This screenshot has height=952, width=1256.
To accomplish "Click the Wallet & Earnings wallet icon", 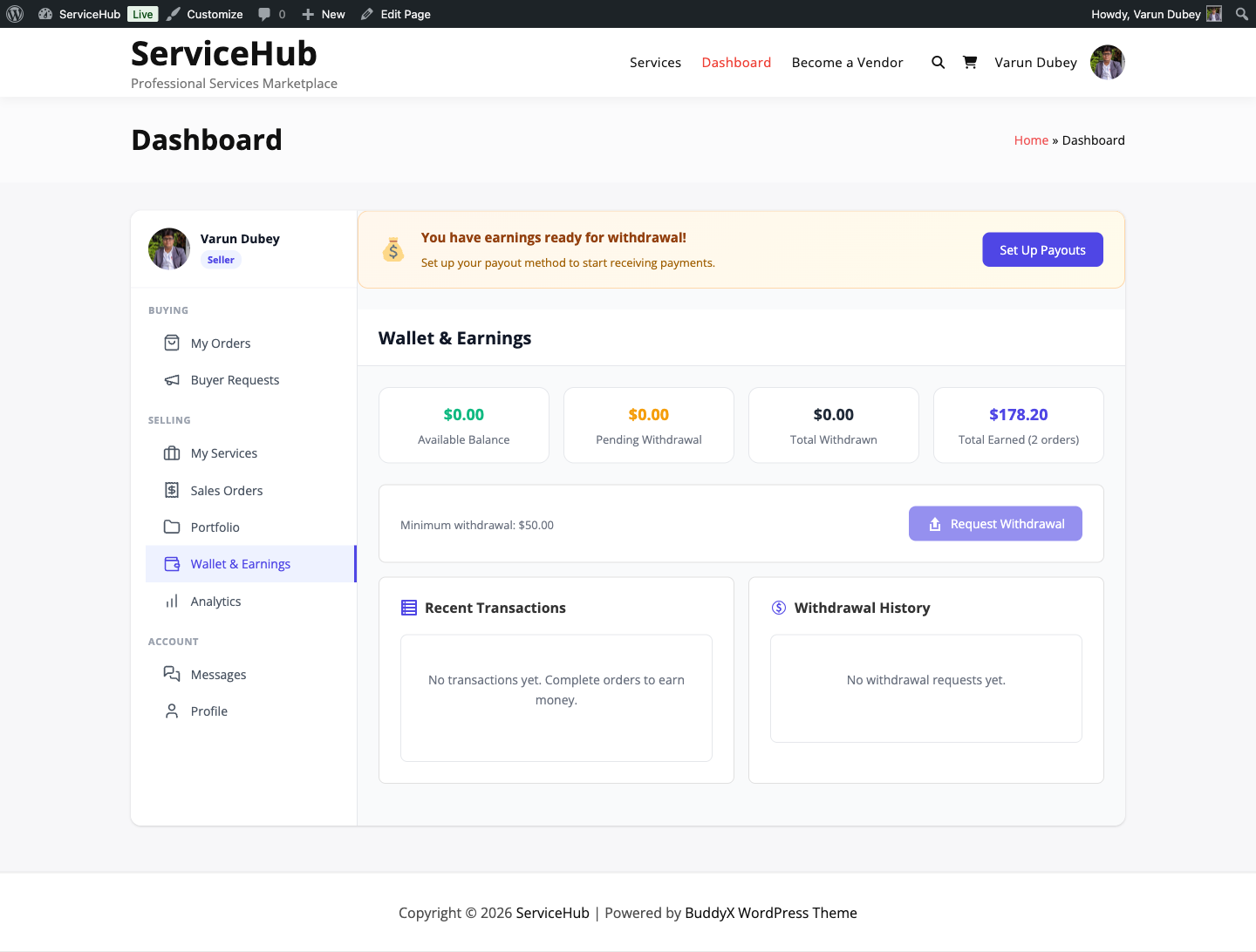I will click(172, 563).
